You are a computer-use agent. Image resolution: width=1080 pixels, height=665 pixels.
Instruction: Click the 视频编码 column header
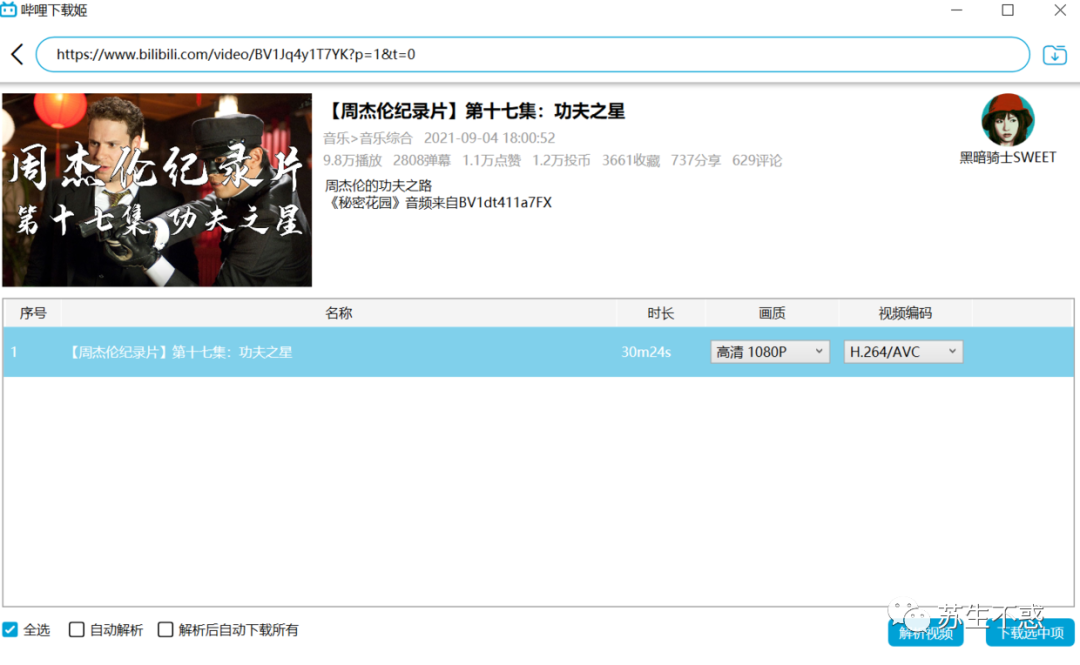pyautogui.click(x=905, y=313)
